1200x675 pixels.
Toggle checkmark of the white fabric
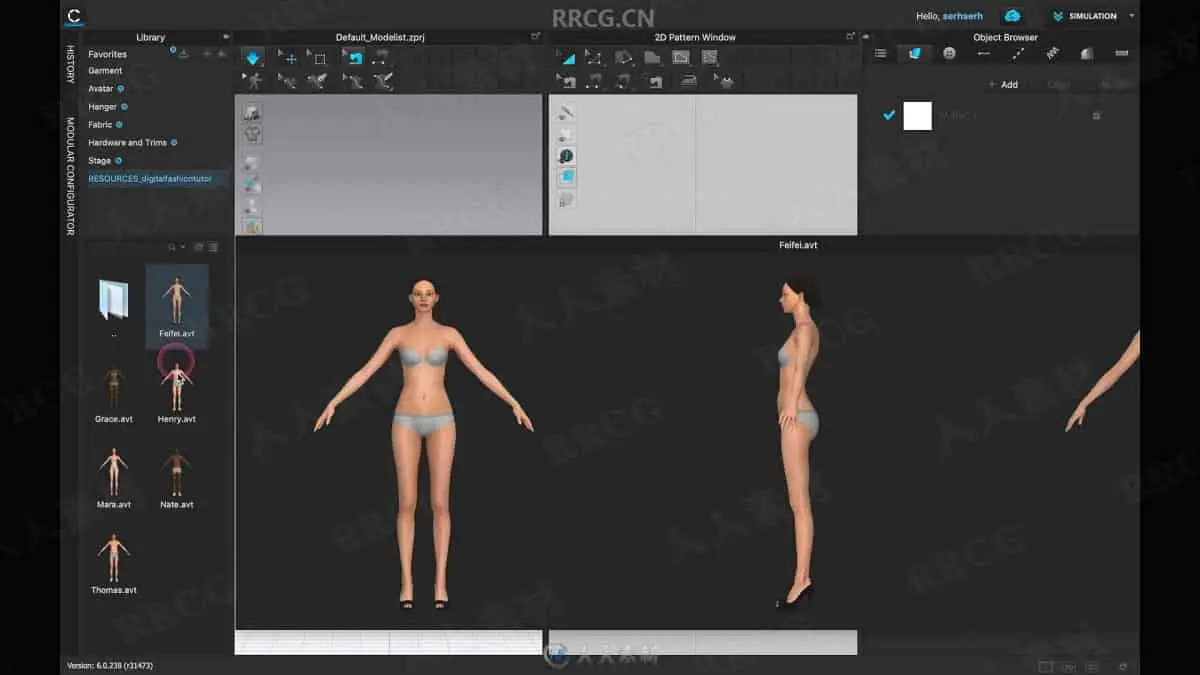(x=888, y=115)
